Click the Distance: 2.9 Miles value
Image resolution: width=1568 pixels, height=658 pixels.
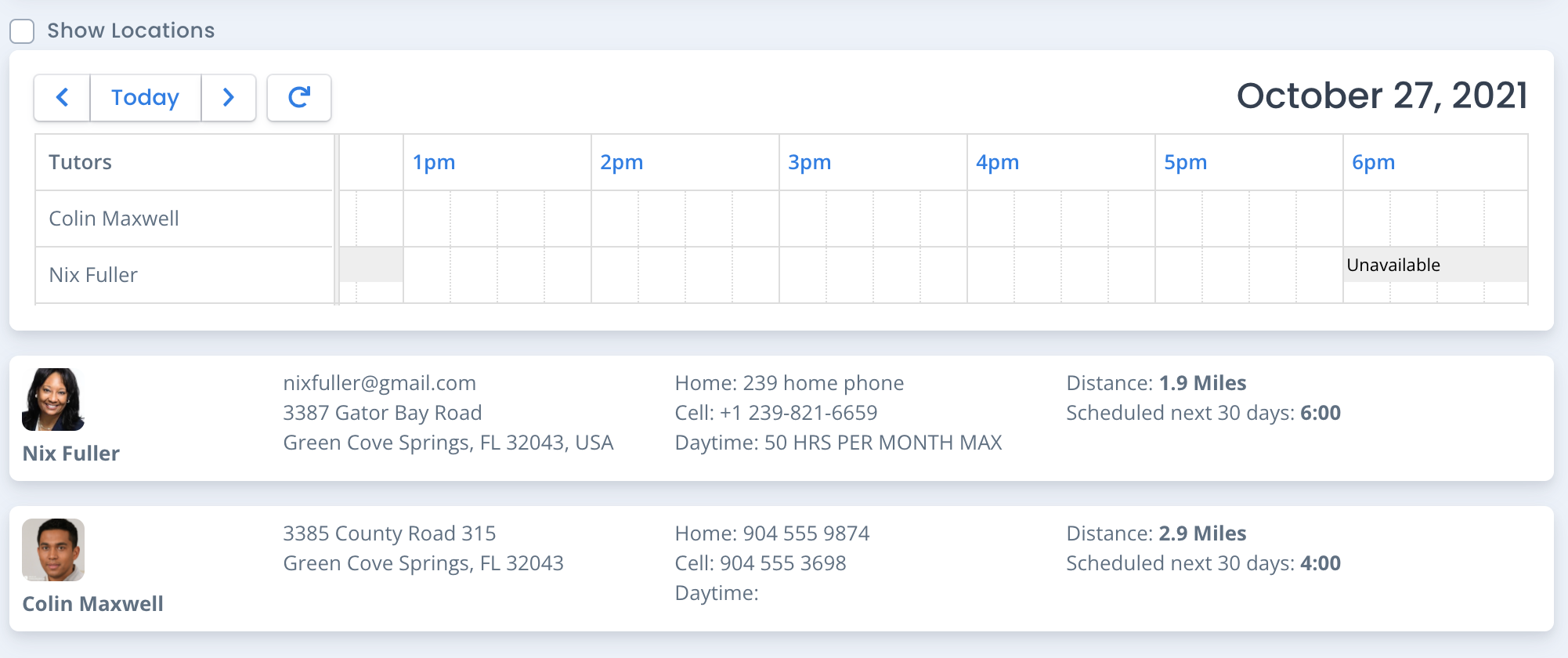[x=1202, y=533]
